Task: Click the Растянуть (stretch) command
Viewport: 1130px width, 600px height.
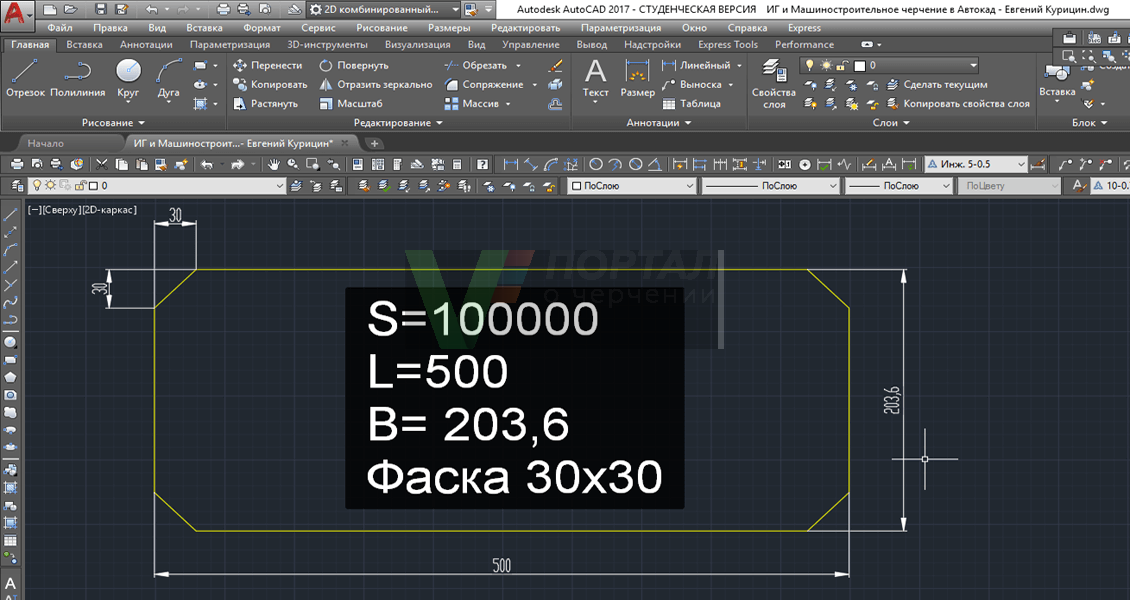Action: coord(265,104)
